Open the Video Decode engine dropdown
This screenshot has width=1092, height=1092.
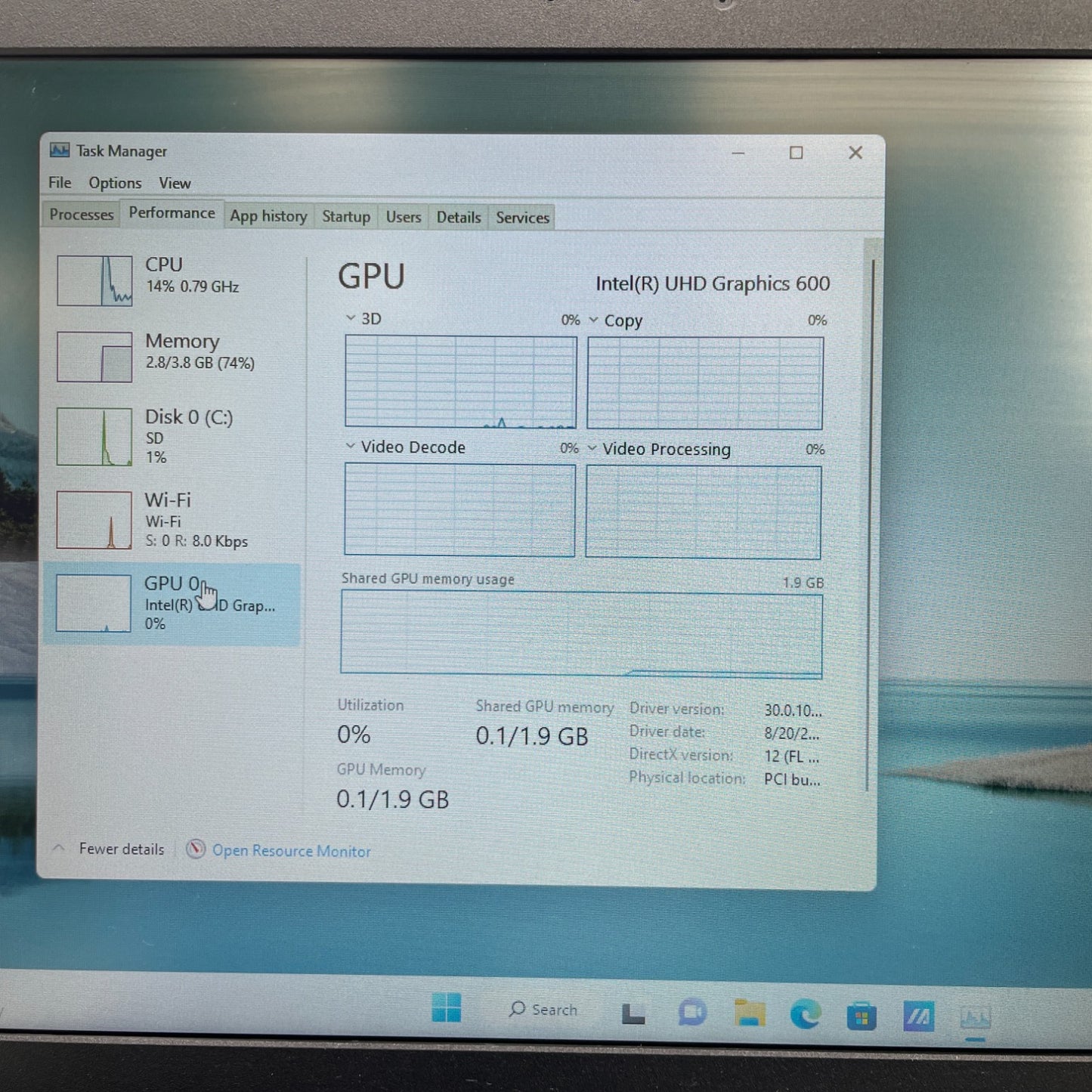(x=350, y=446)
